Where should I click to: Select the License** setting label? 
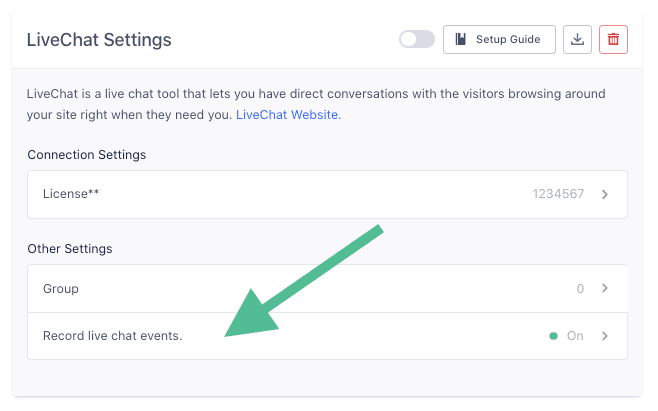tap(71, 194)
